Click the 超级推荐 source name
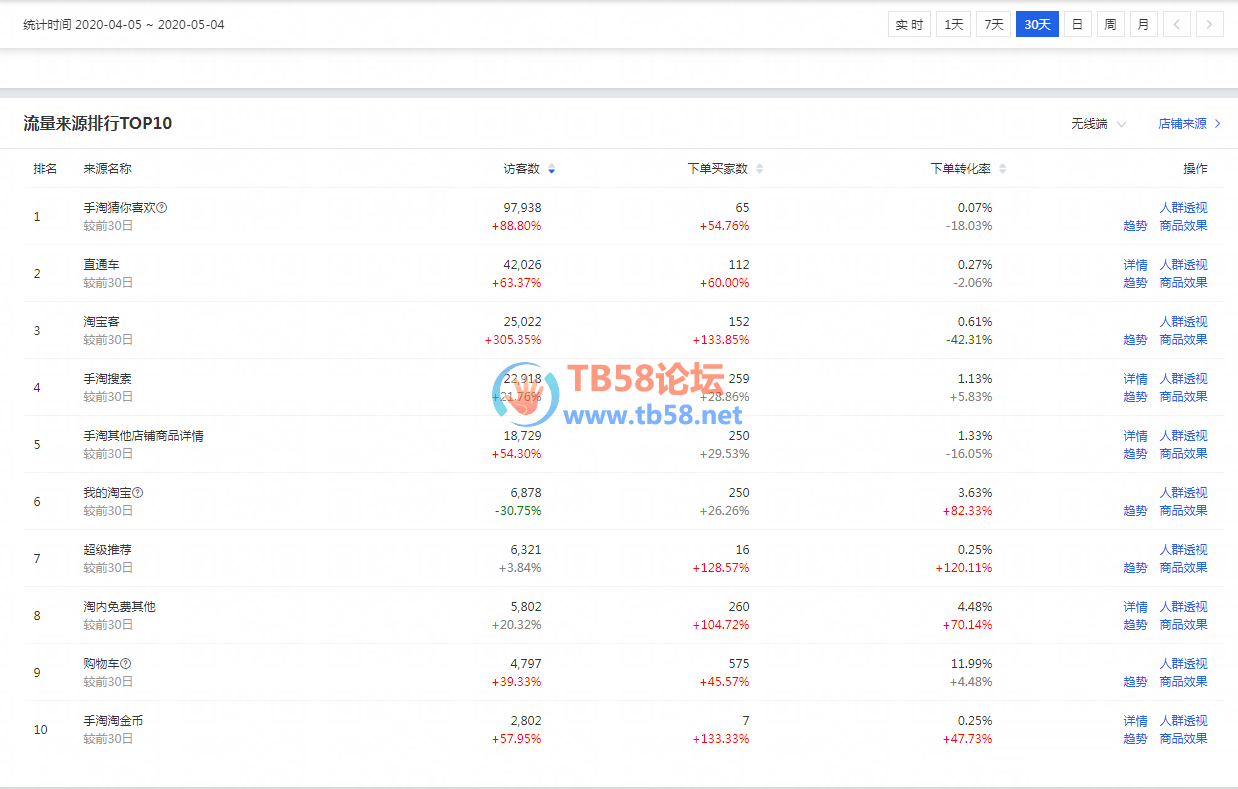 click(108, 550)
